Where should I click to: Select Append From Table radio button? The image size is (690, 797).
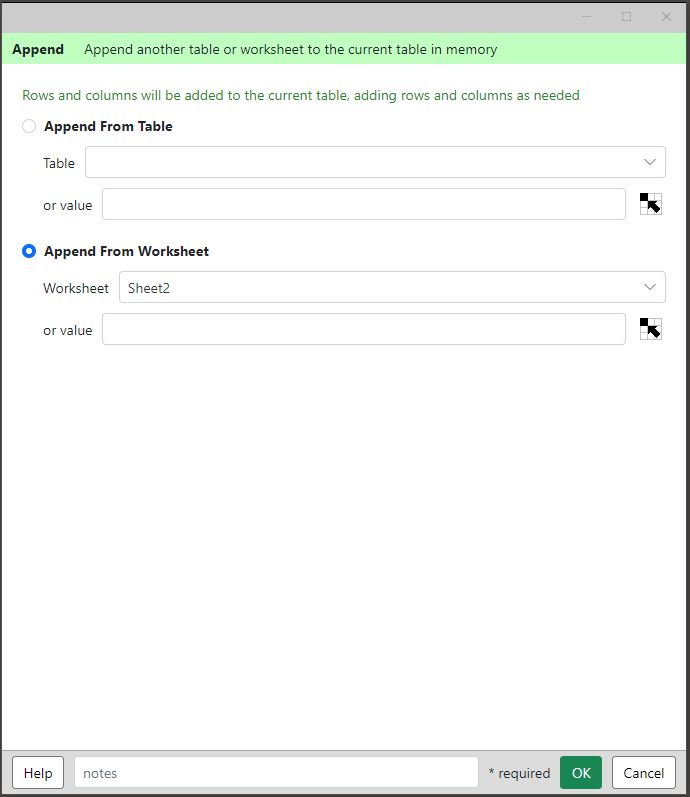pyautogui.click(x=29, y=126)
